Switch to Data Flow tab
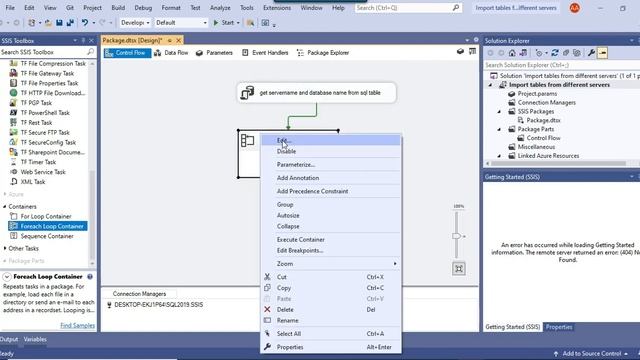Image resolution: width=640 pixels, height=360 pixels. click(x=171, y=53)
